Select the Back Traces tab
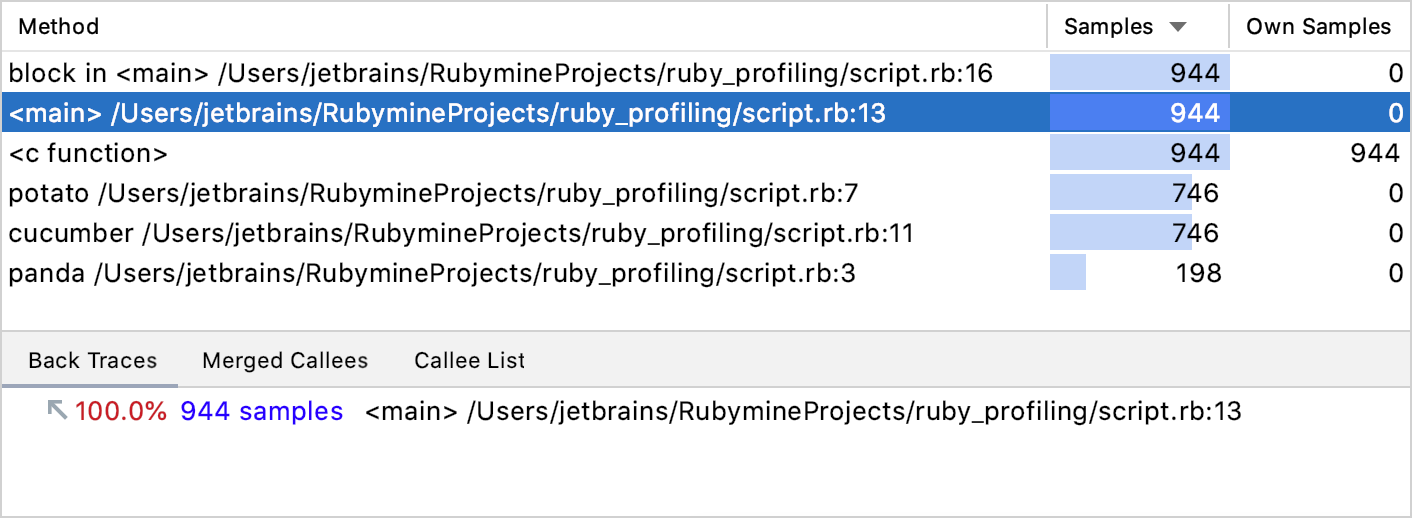This screenshot has width=1412, height=518. click(x=92, y=361)
